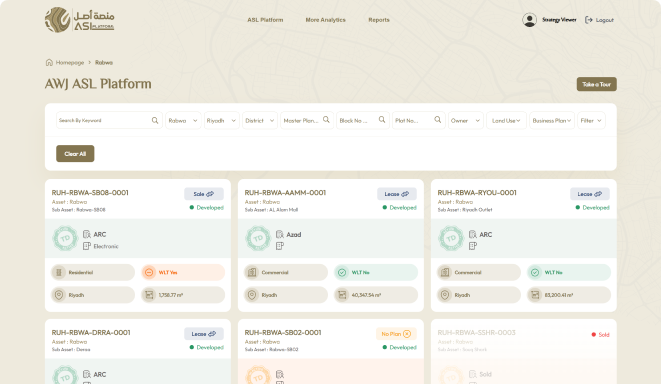
Task: Open asset title RUH-RBWA-SB02-0001
Action: [x=283, y=333]
